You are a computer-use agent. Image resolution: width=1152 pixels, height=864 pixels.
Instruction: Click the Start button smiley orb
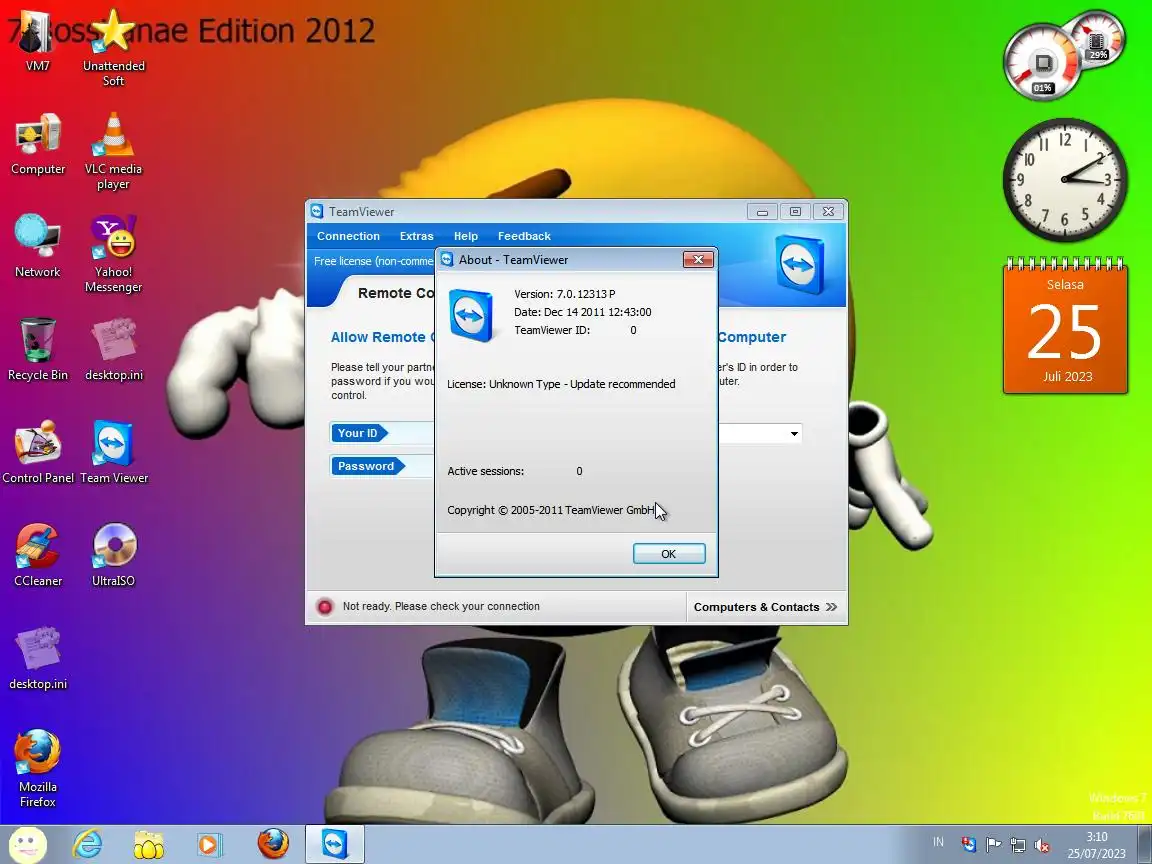28,844
